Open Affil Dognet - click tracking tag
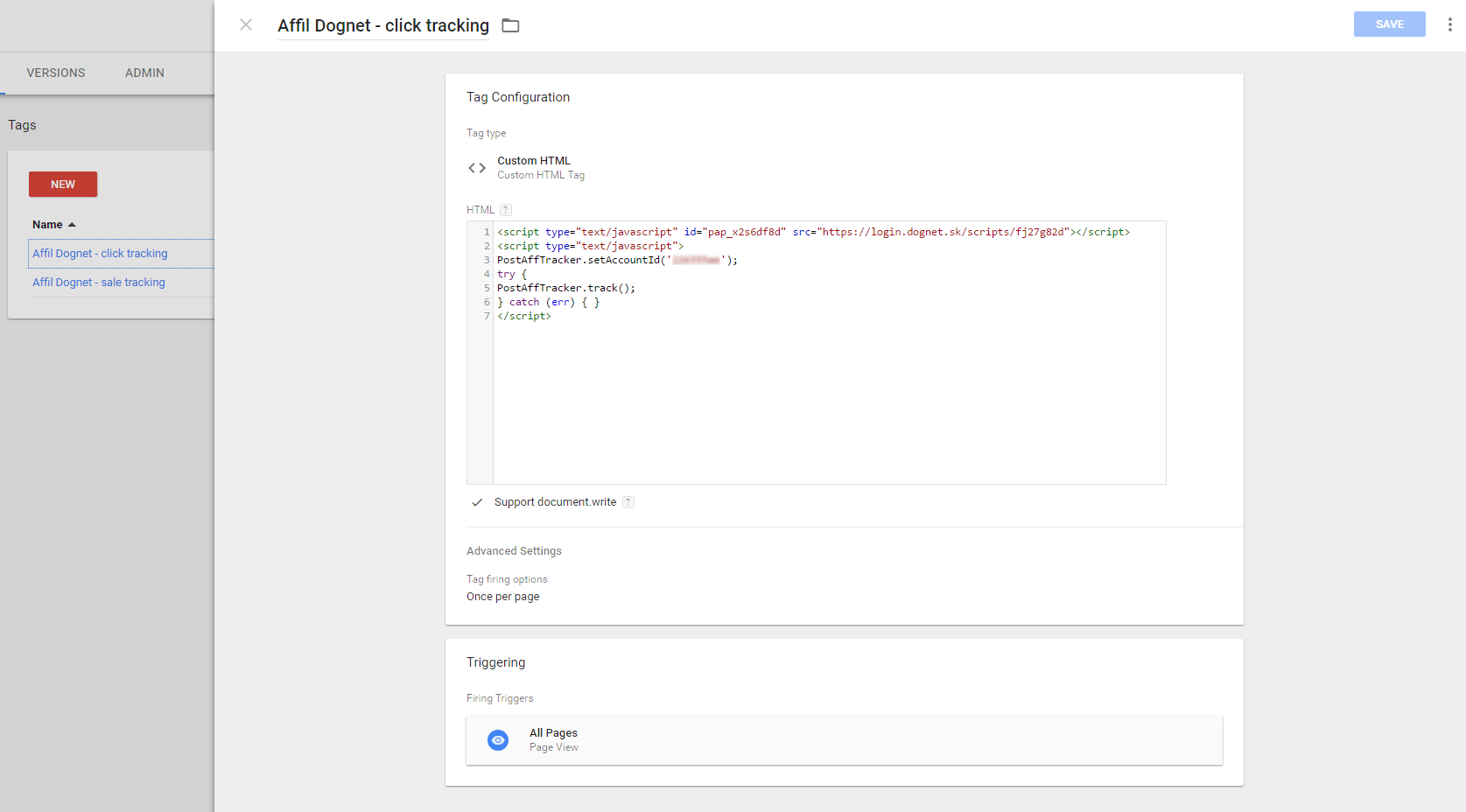The height and width of the screenshot is (812, 1466). (x=100, y=254)
